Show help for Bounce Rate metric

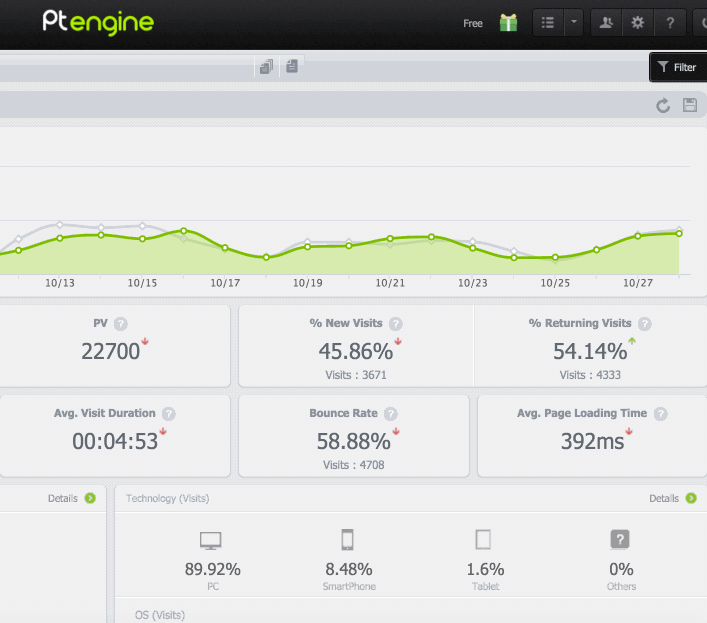391,413
